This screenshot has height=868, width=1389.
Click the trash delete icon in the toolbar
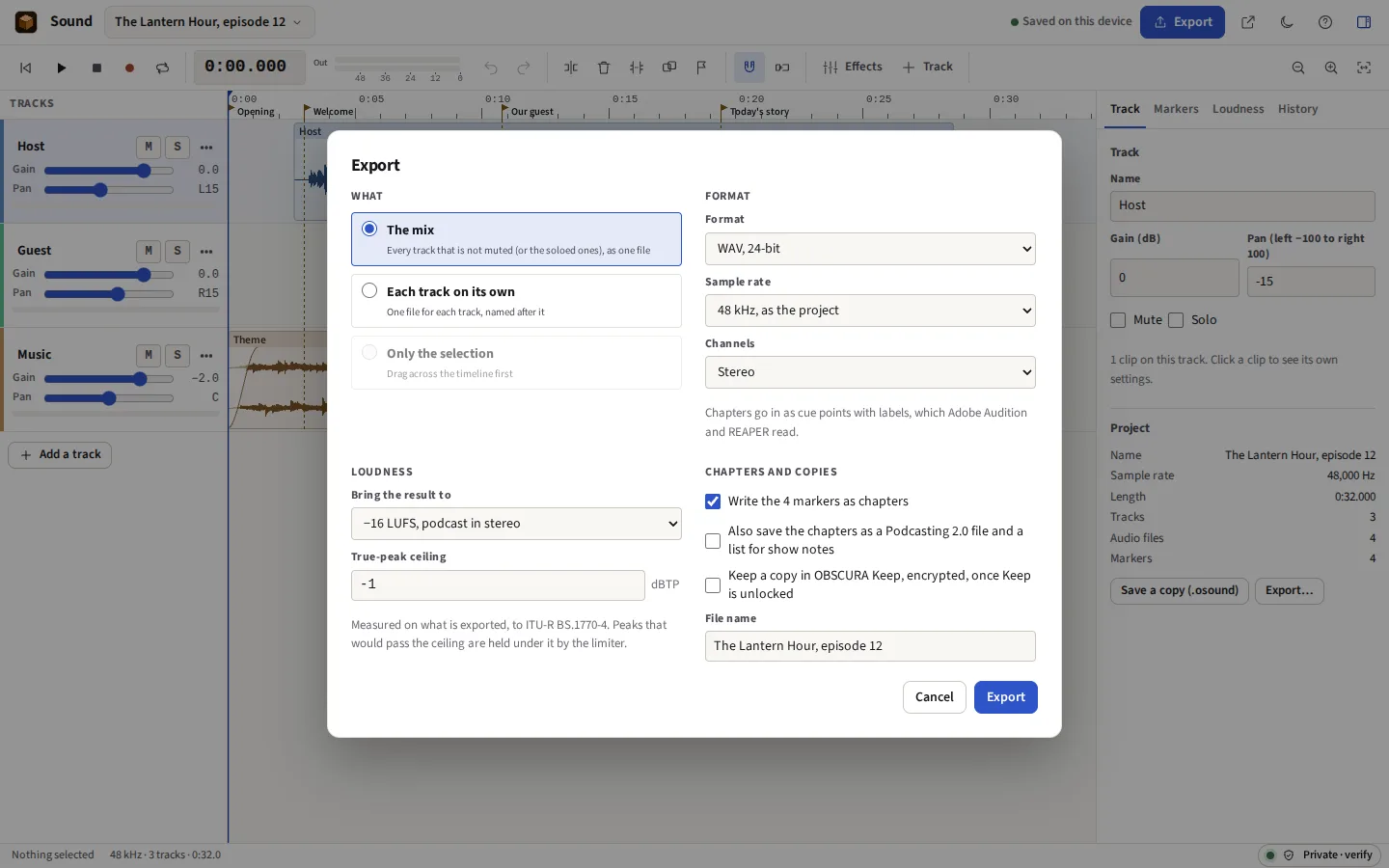(x=604, y=68)
